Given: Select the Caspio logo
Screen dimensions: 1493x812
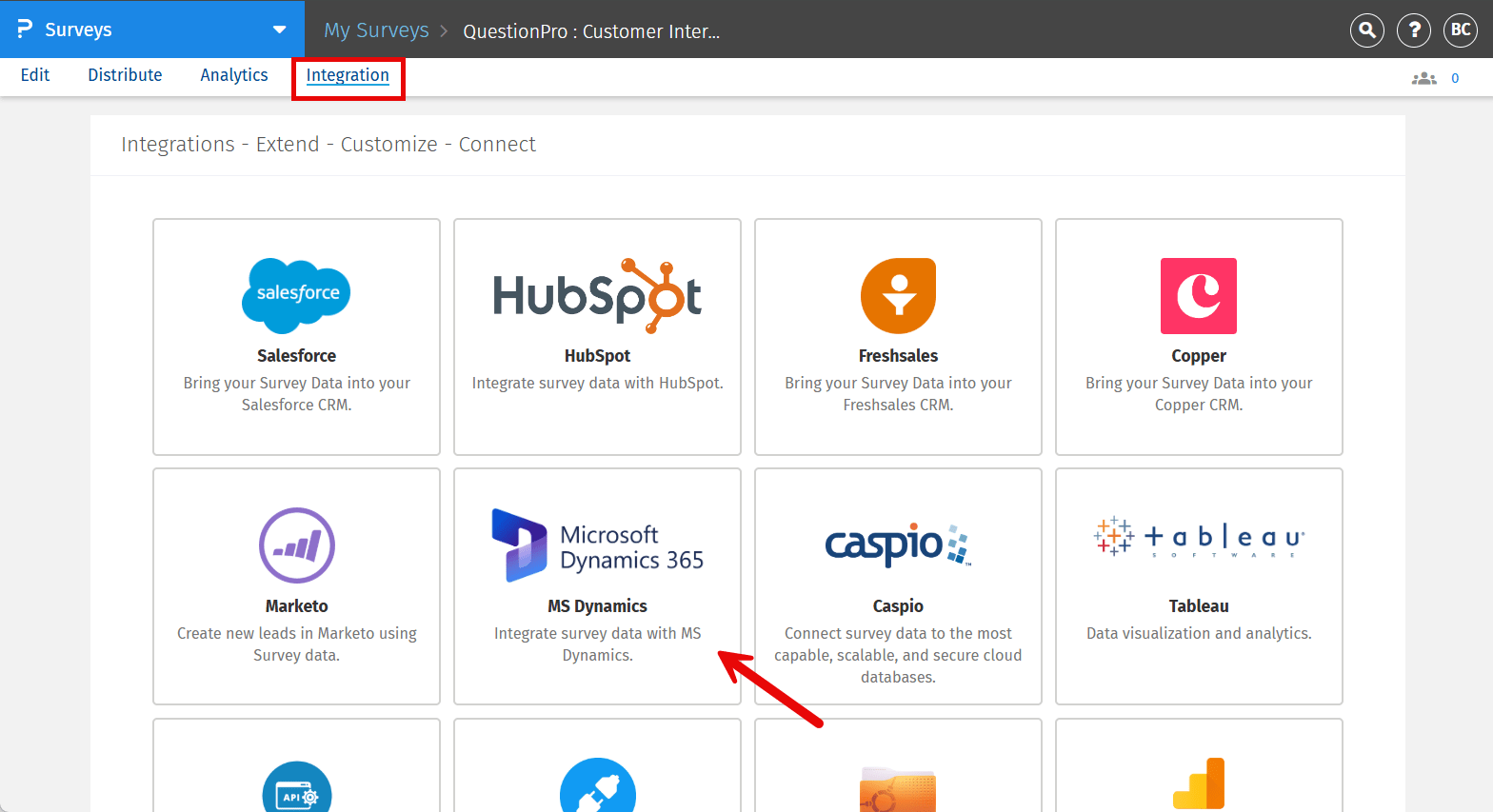Looking at the screenshot, I should 898,545.
